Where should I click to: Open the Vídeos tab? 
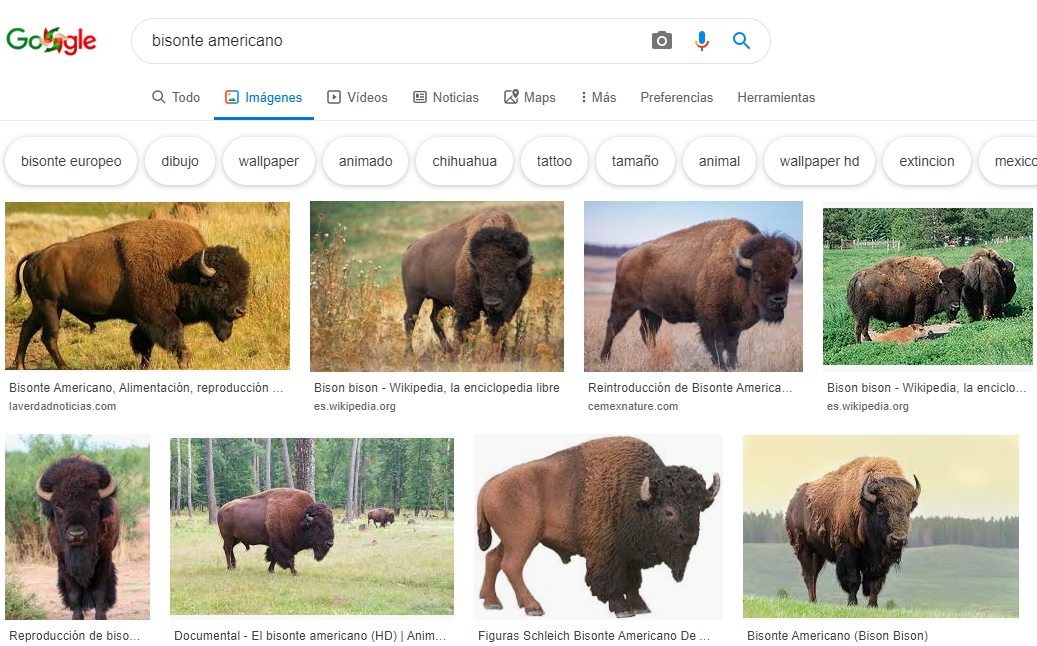pos(357,97)
